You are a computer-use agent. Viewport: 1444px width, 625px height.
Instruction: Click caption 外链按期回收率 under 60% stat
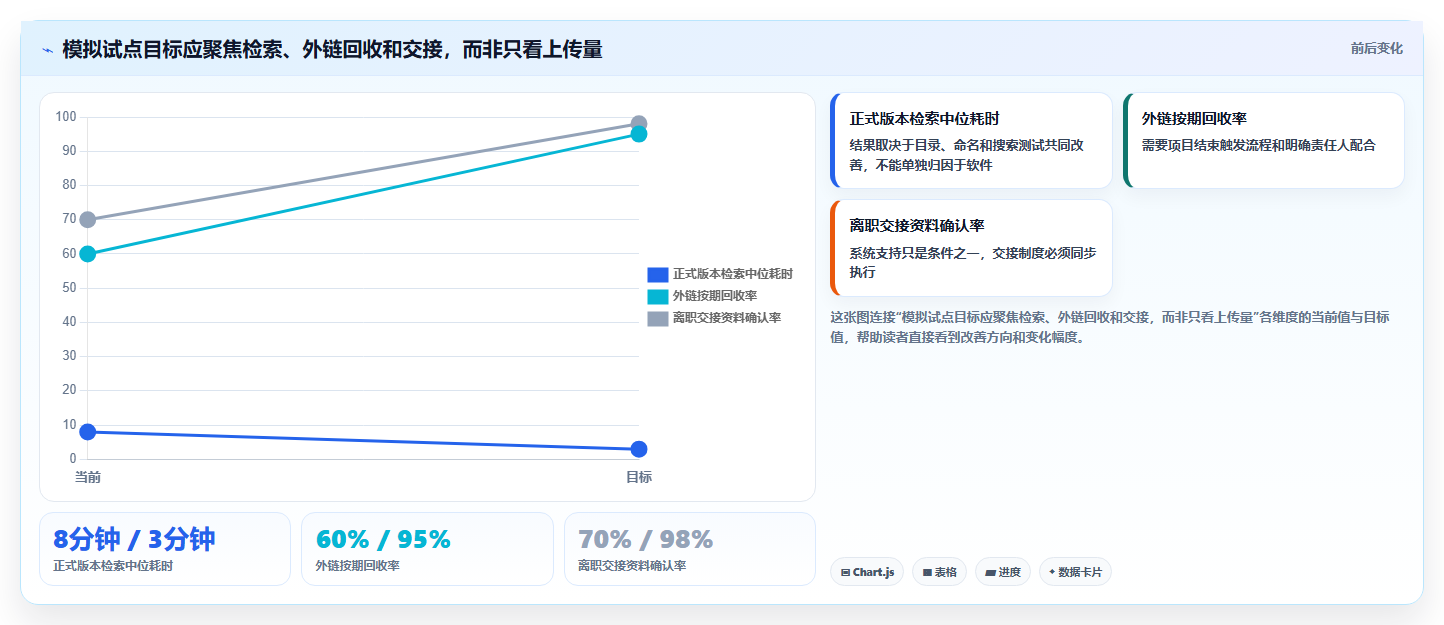pos(357,566)
